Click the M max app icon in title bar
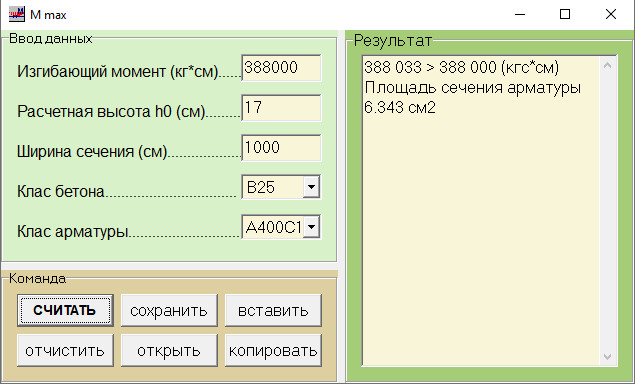 (x=17, y=15)
